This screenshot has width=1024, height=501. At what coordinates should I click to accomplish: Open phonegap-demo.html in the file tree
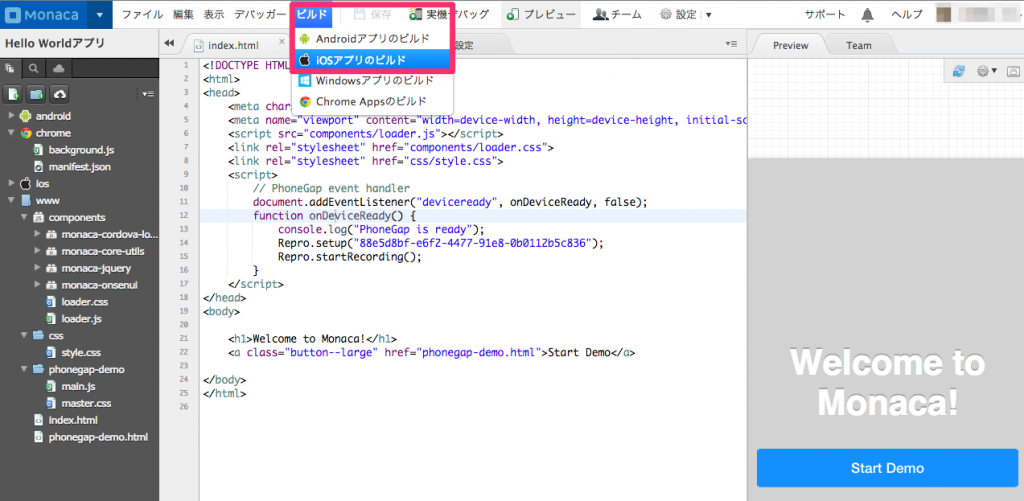[98, 437]
